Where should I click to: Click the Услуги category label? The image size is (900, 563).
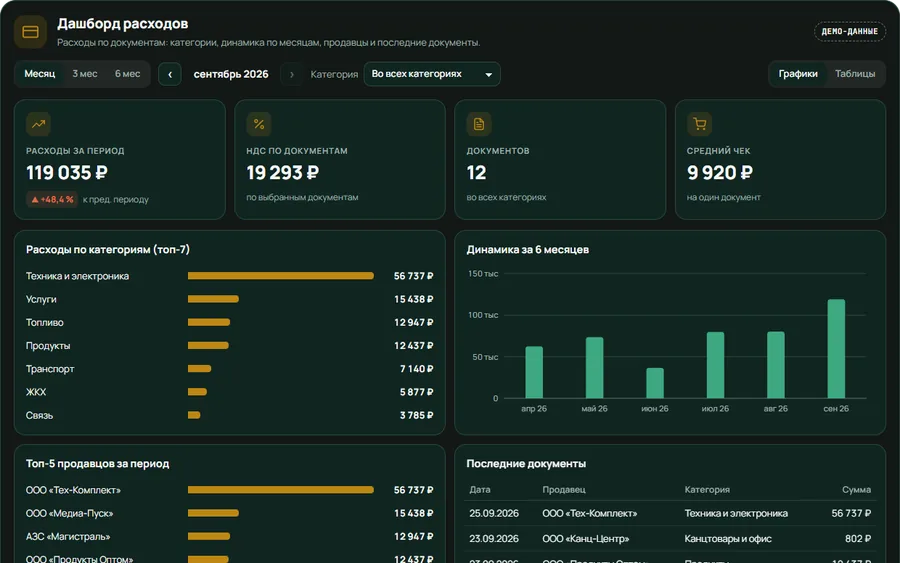point(41,299)
